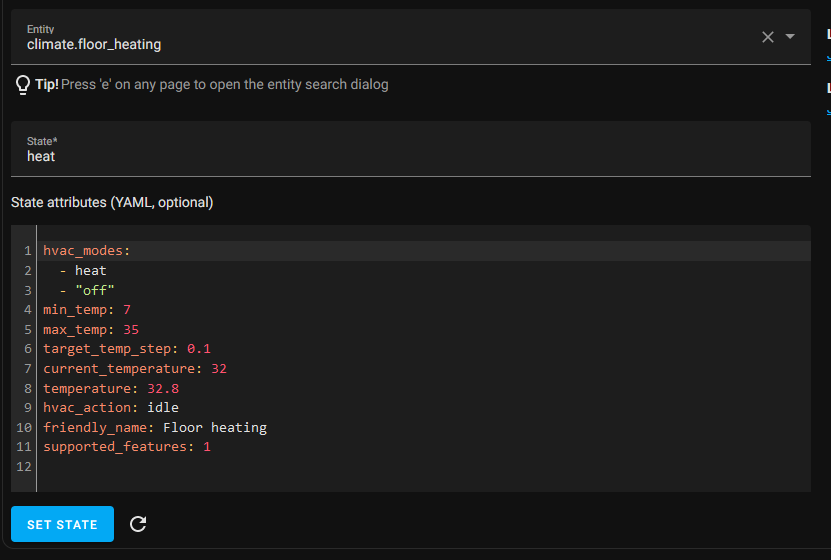
Task: Click the refresh icon beside SET STATE
Action: (138, 524)
